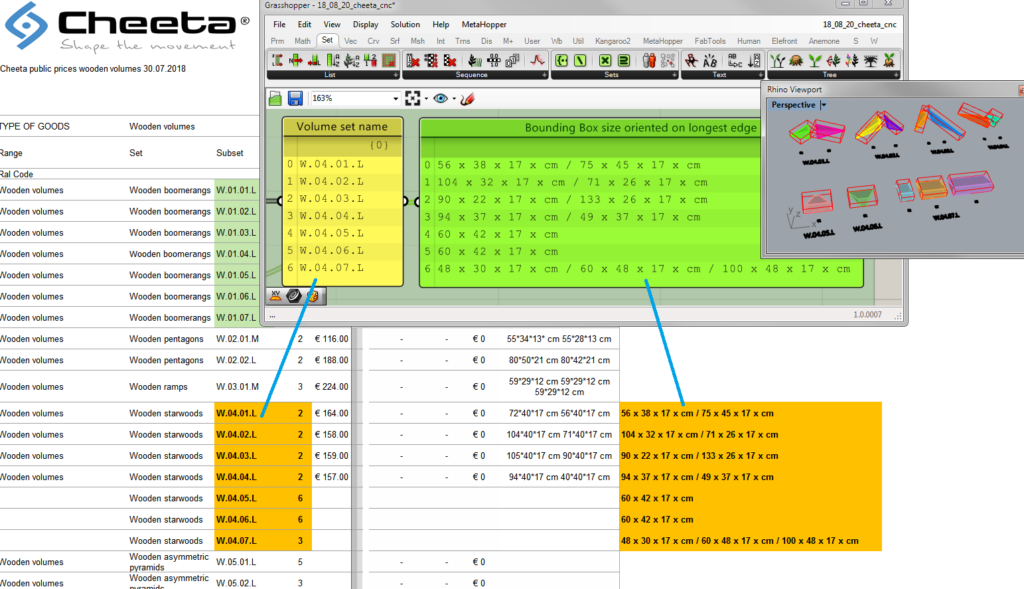This screenshot has height=589, width=1024.
Task: Expand the Sequence panel with its plus
Action: pos(544,75)
